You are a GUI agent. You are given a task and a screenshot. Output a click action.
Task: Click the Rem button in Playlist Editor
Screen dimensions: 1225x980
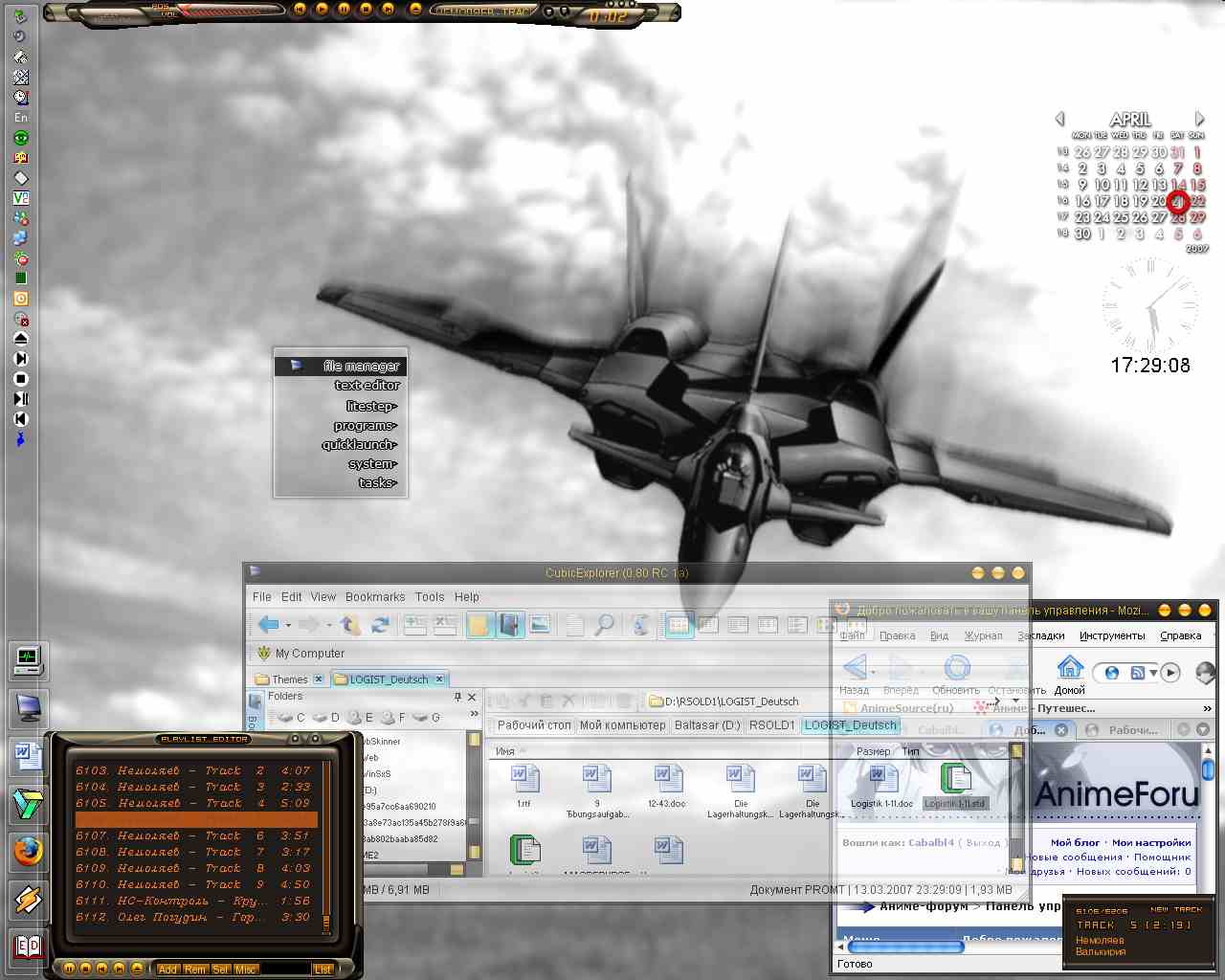tap(195, 969)
